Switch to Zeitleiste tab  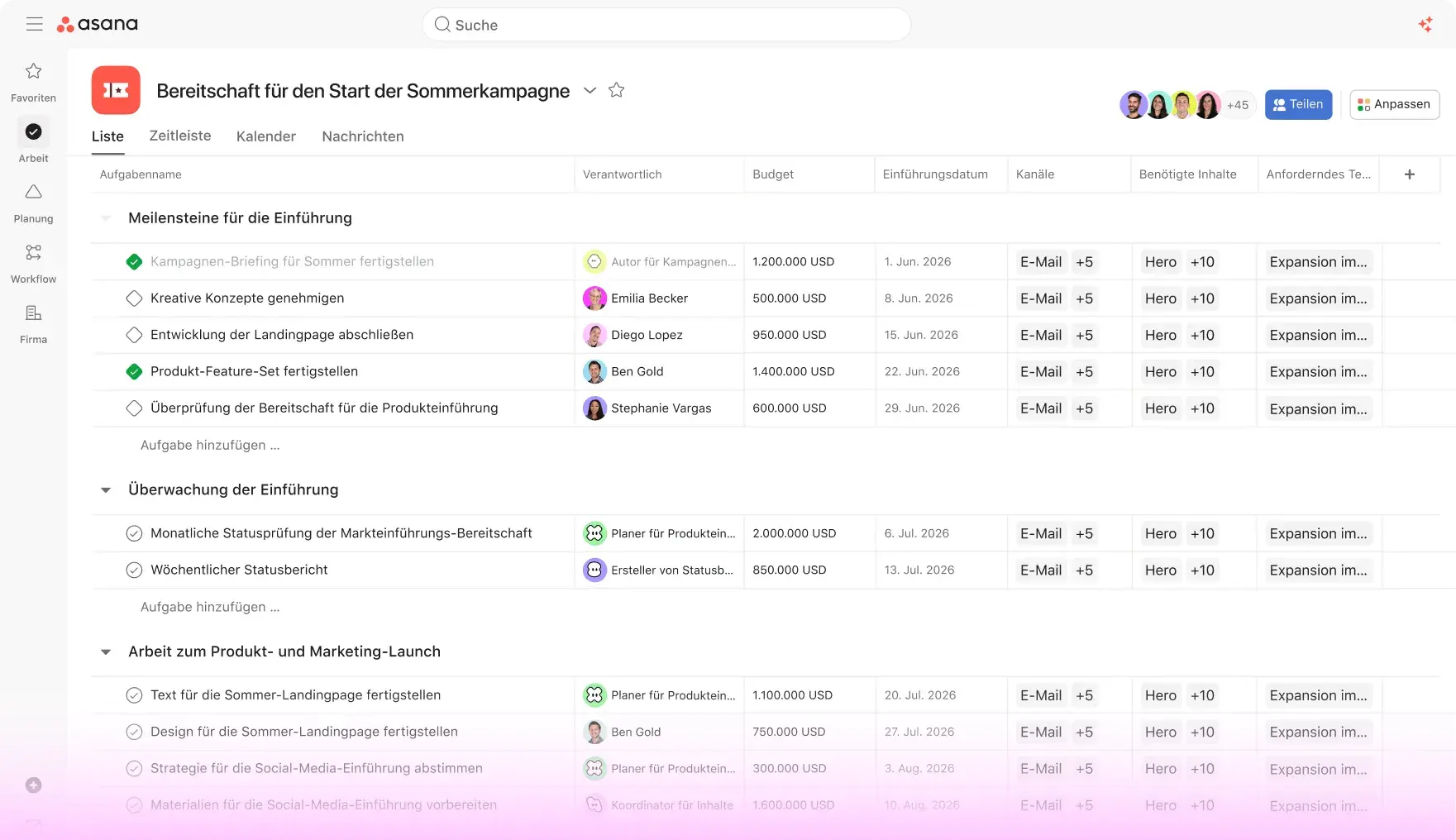pyautogui.click(x=180, y=136)
